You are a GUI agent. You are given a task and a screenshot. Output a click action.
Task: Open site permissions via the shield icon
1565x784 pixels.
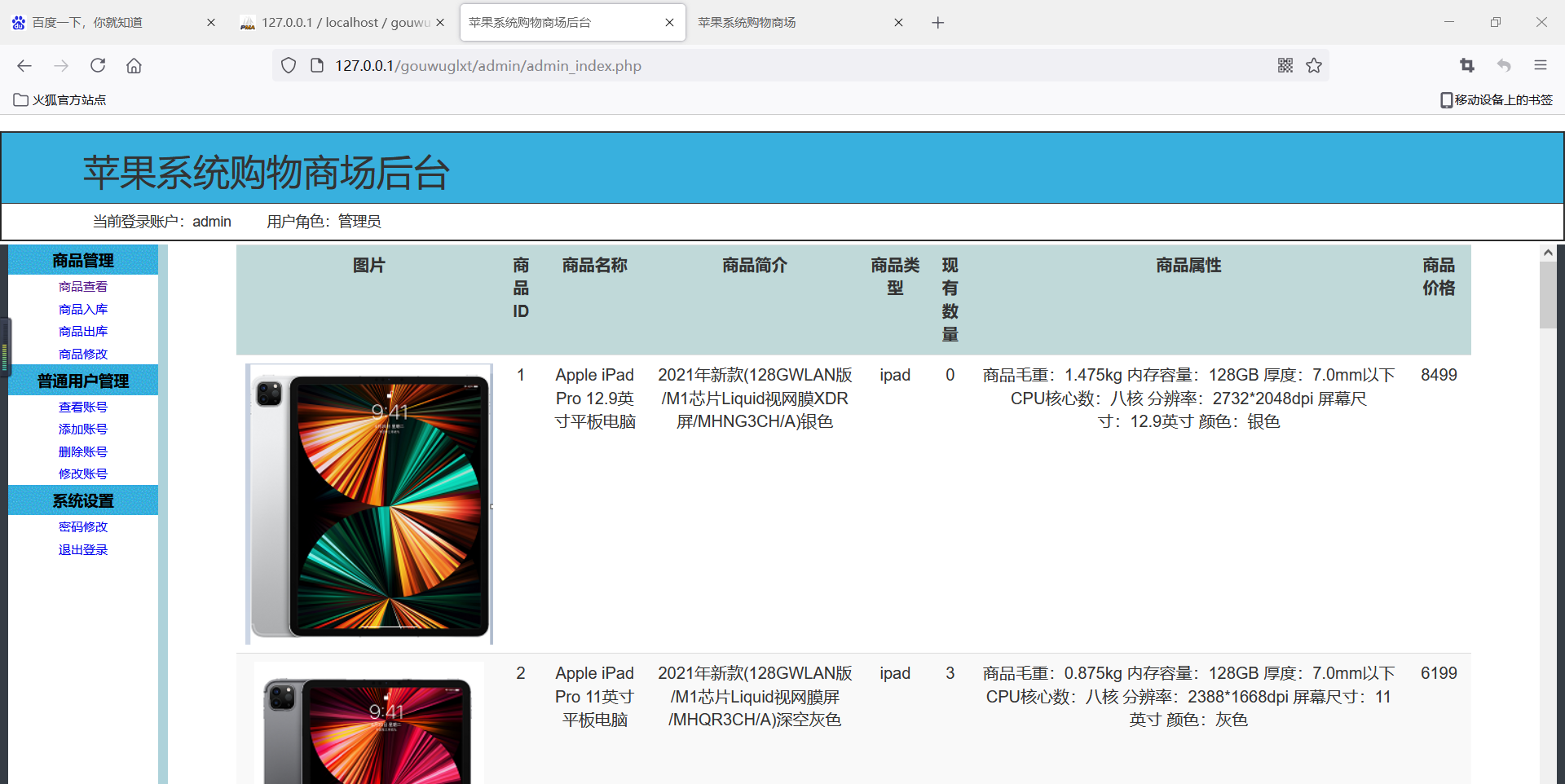pos(288,65)
